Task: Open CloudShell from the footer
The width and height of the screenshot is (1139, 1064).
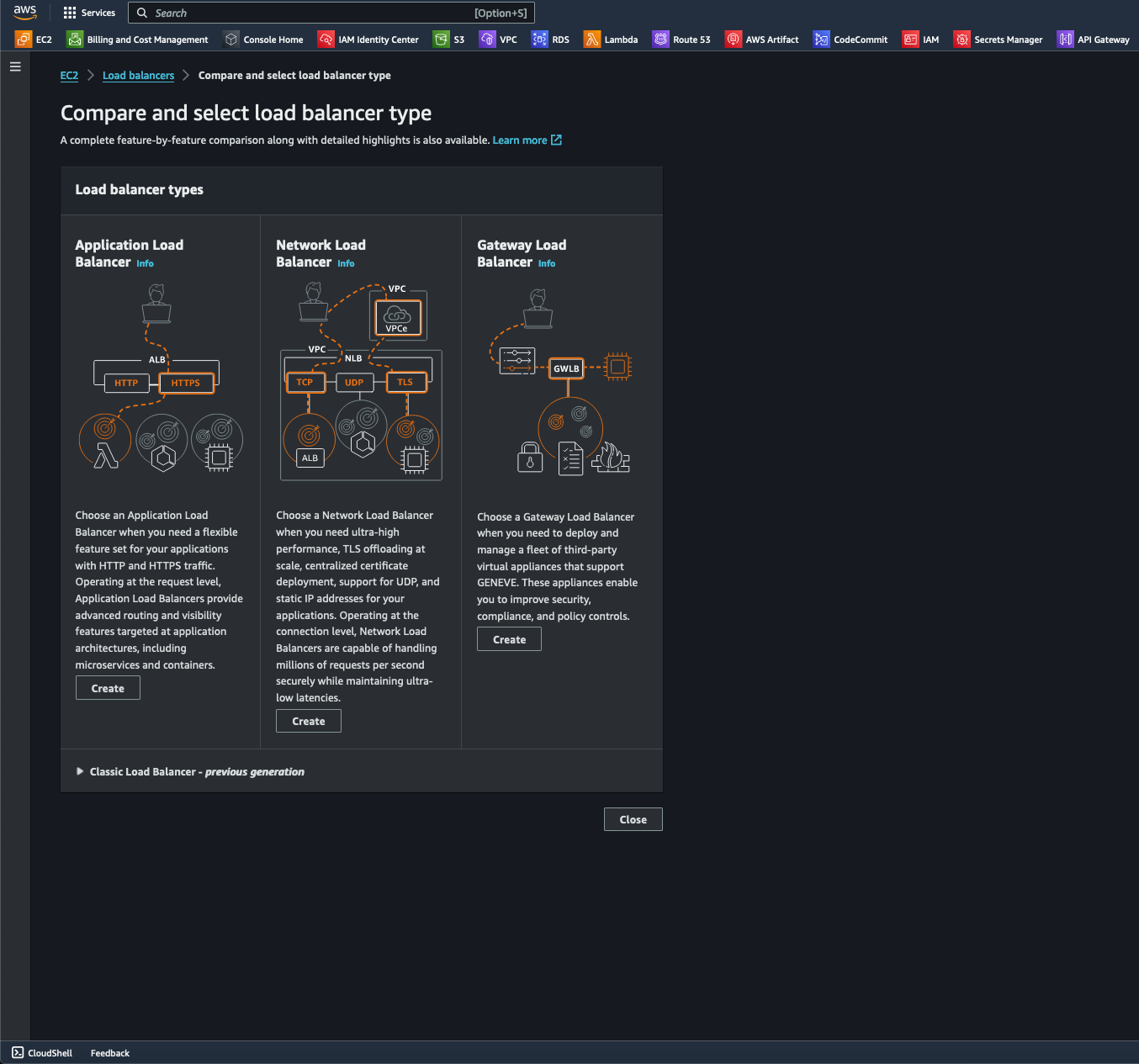Action: pyautogui.click(x=42, y=1053)
